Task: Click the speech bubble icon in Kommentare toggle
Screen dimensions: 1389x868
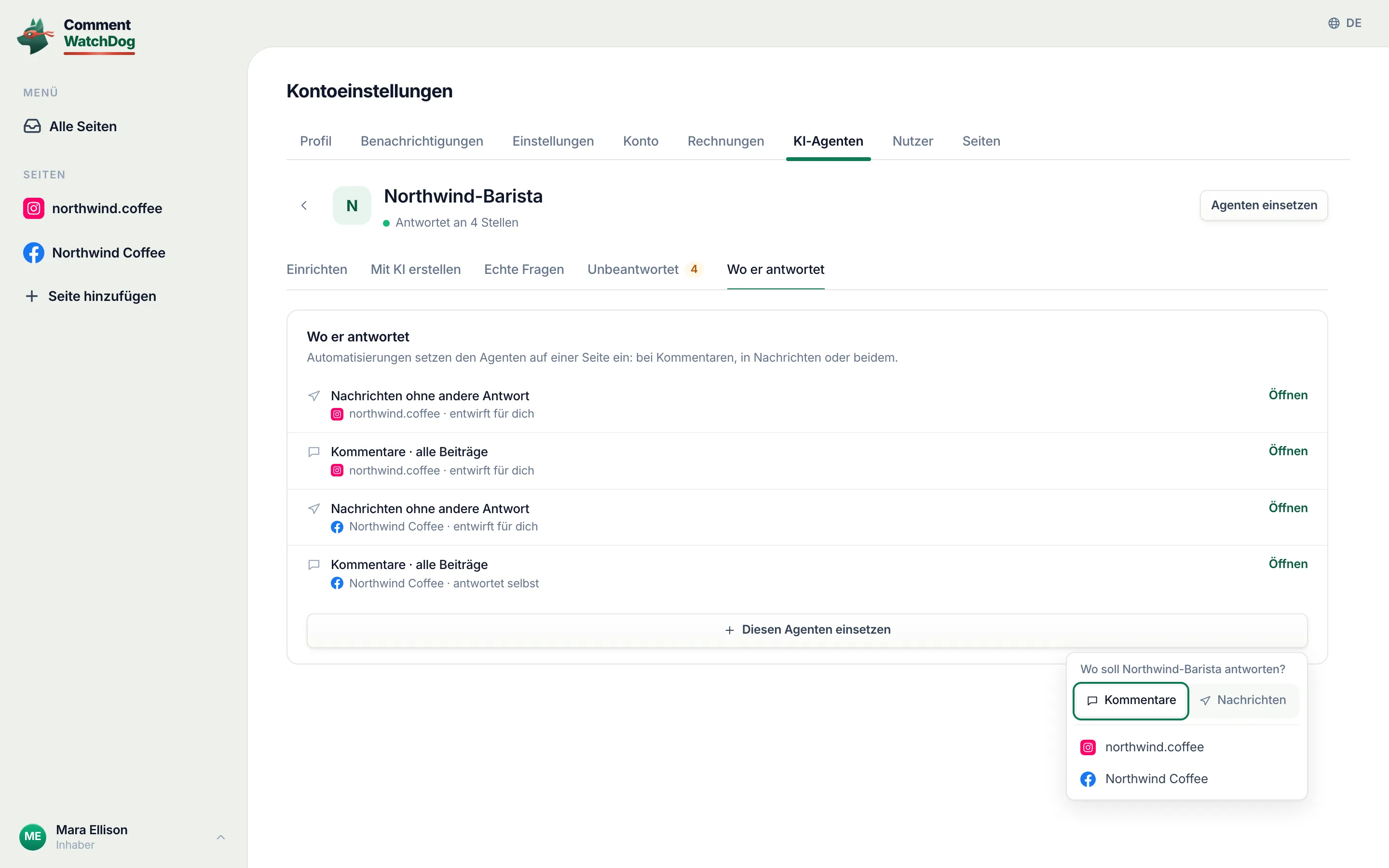Action: tap(1092, 700)
